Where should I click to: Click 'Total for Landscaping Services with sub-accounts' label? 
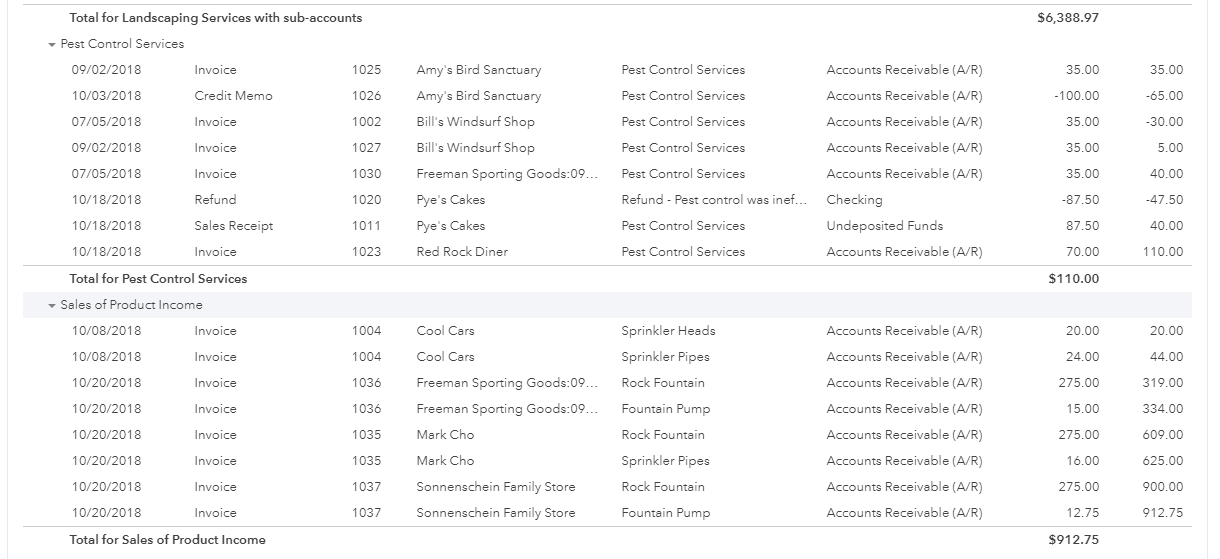[x=216, y=18]
